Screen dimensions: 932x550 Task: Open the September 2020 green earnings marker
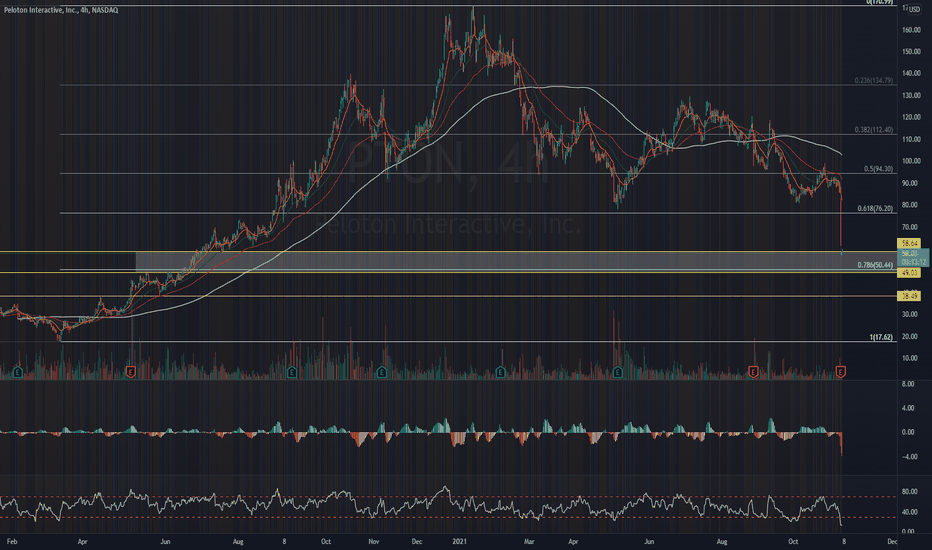click(x=292, y=373)
